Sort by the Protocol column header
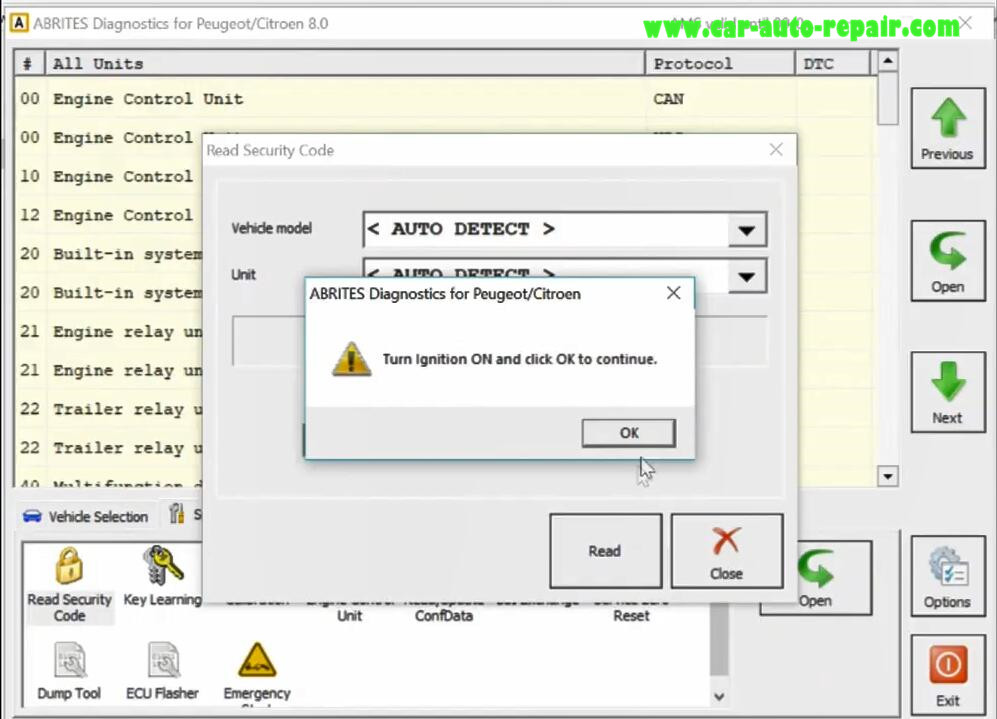The image size is (997, 719). coord(720,64)
